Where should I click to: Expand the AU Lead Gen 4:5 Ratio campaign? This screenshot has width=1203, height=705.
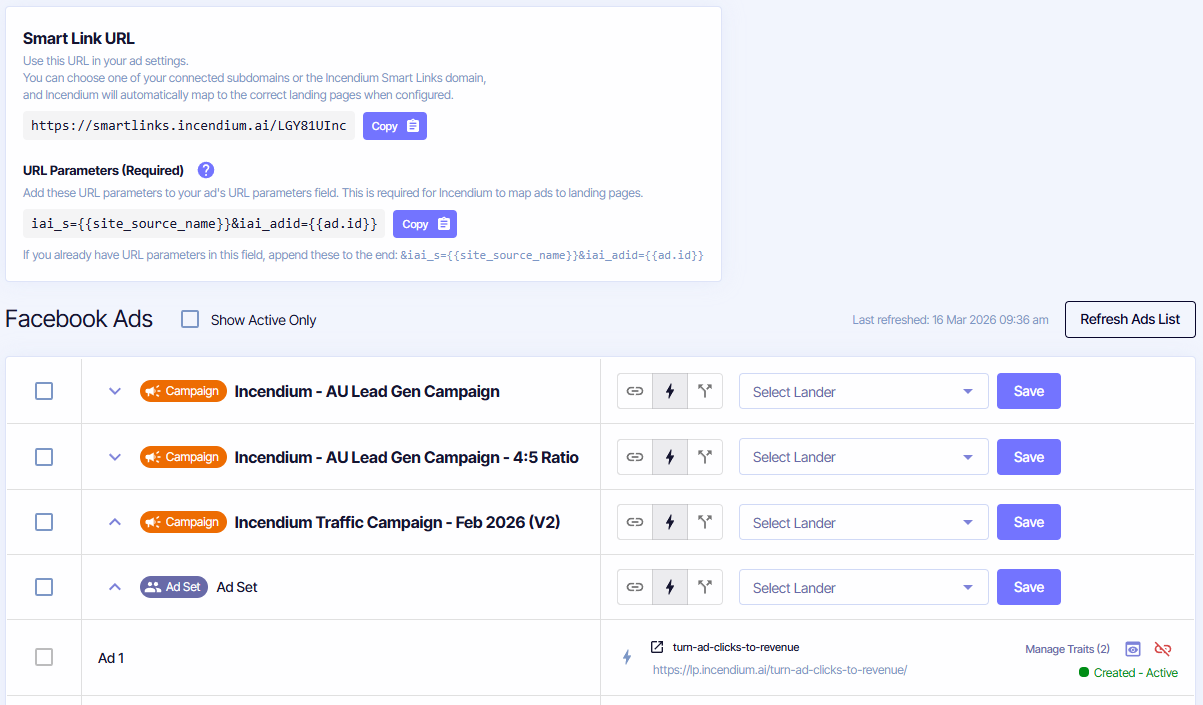(115, 457)
